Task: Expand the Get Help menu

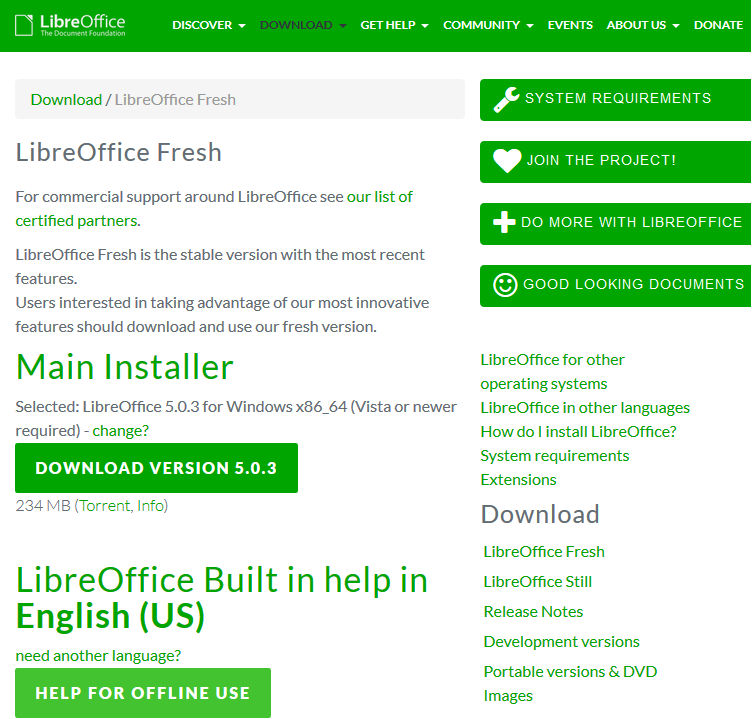Action: (x=394, y=25)
